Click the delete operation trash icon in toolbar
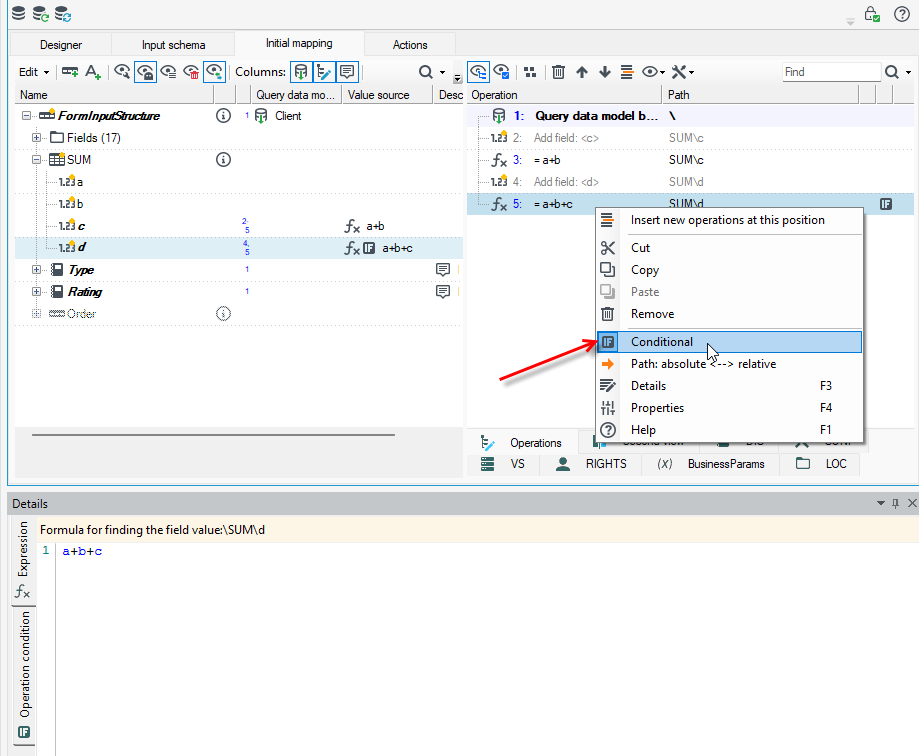This screenshot has width=919, height=756. (558, 72)
